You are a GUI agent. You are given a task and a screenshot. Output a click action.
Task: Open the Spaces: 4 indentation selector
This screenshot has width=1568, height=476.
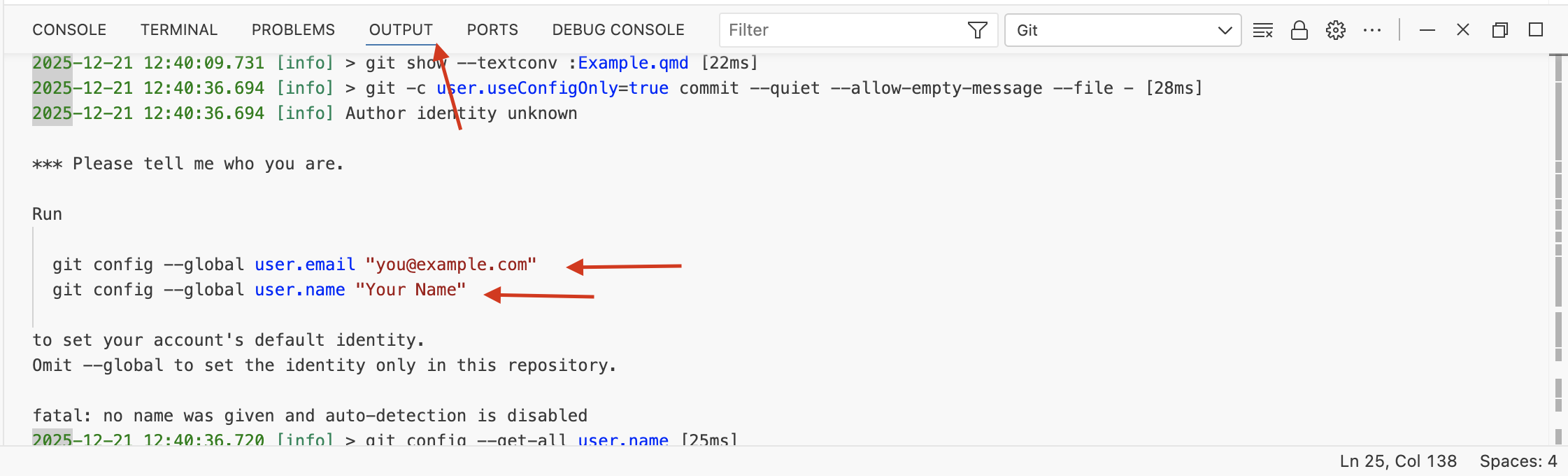click(1518, 461)
